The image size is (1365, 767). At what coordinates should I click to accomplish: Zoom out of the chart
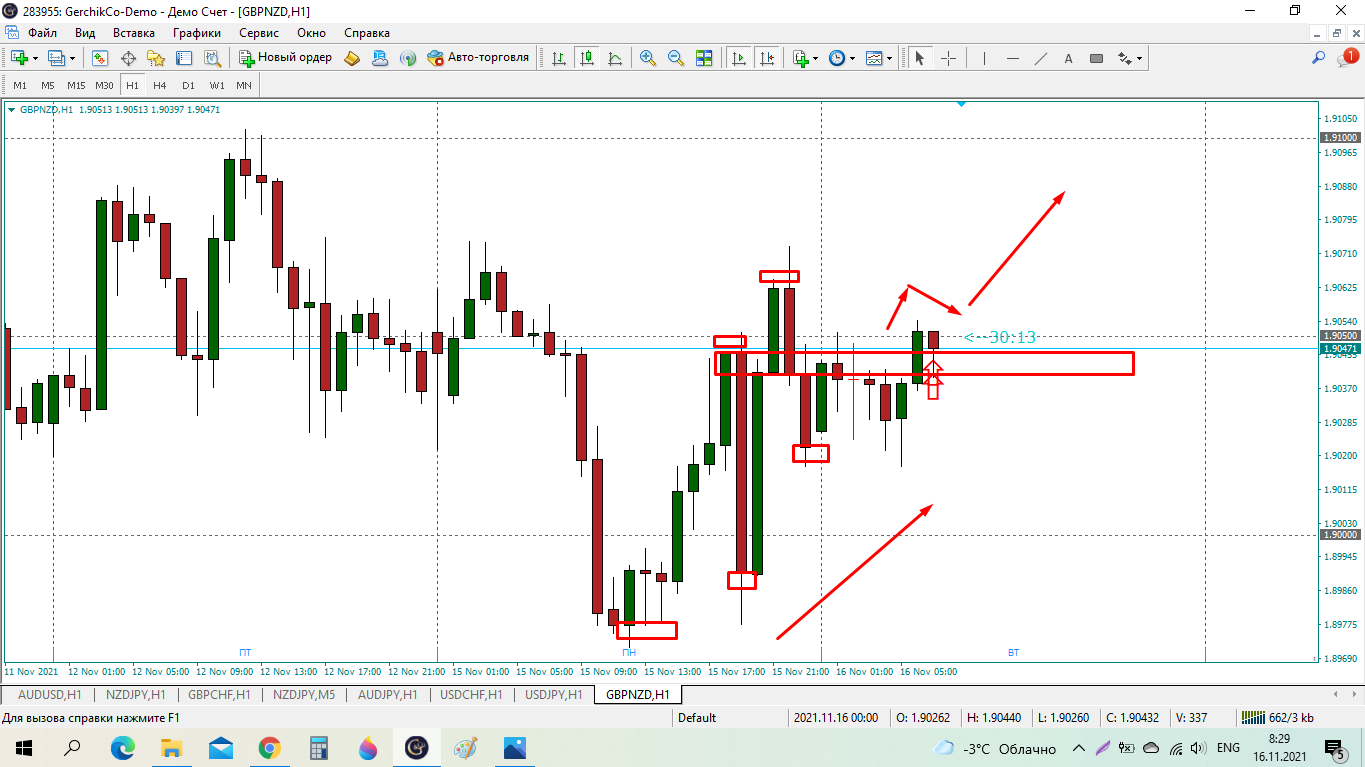tap(676, 58)
